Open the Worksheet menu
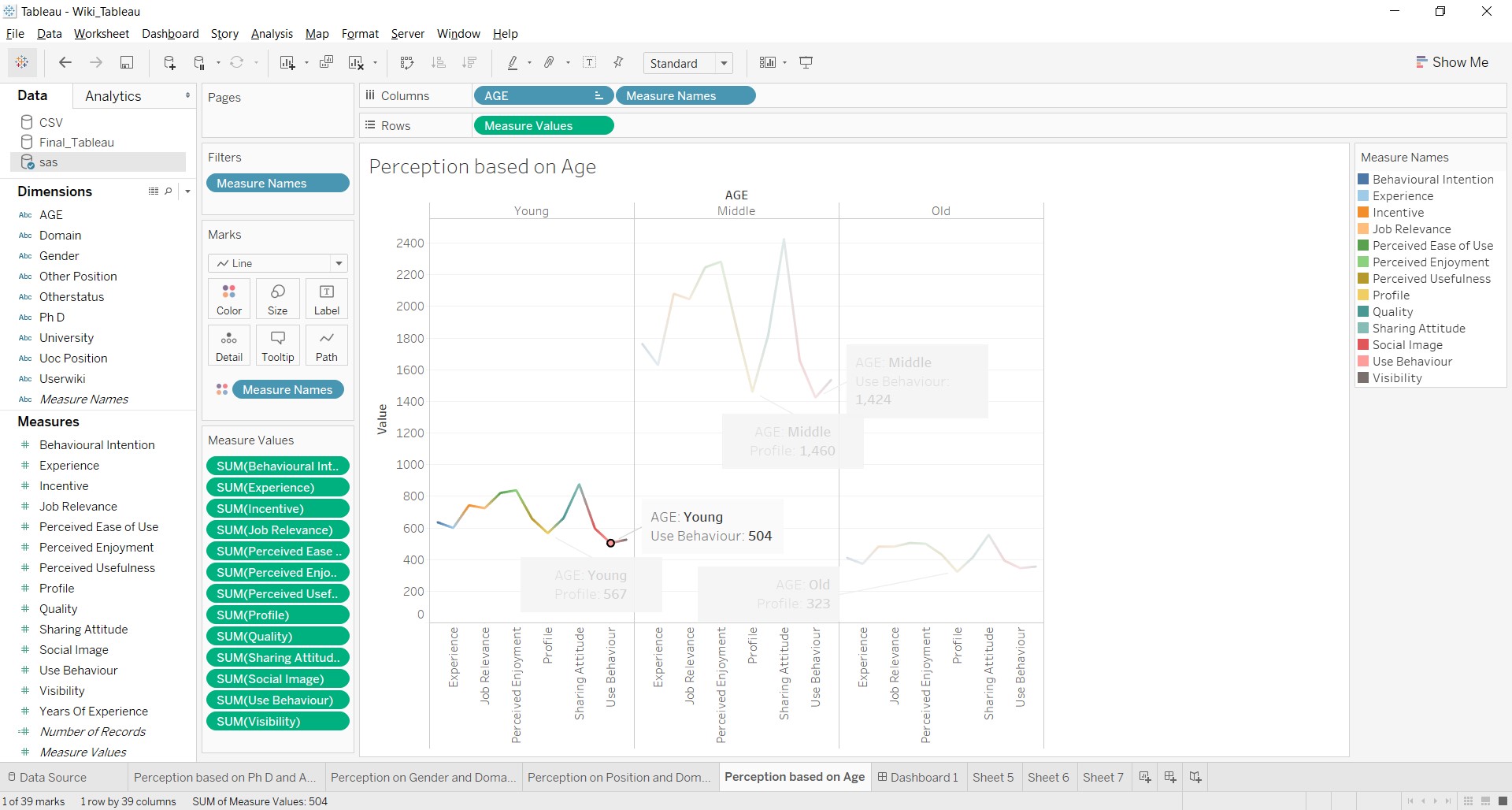Viewport: 1512px width, 810px height. click(102, 34)
